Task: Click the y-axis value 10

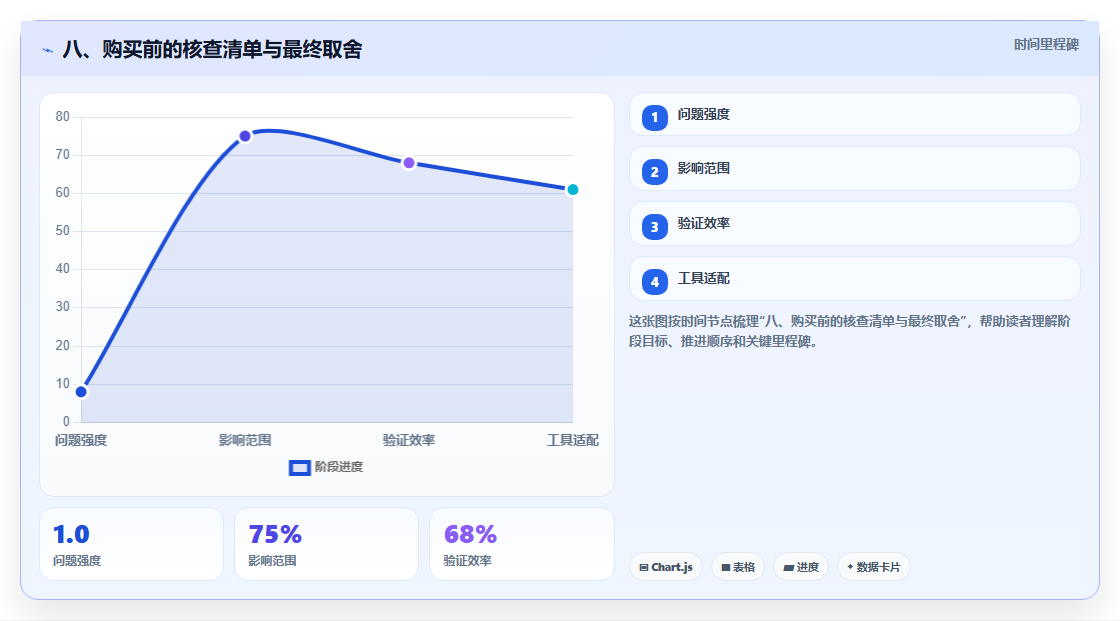Action: click(x=63, y=384)
